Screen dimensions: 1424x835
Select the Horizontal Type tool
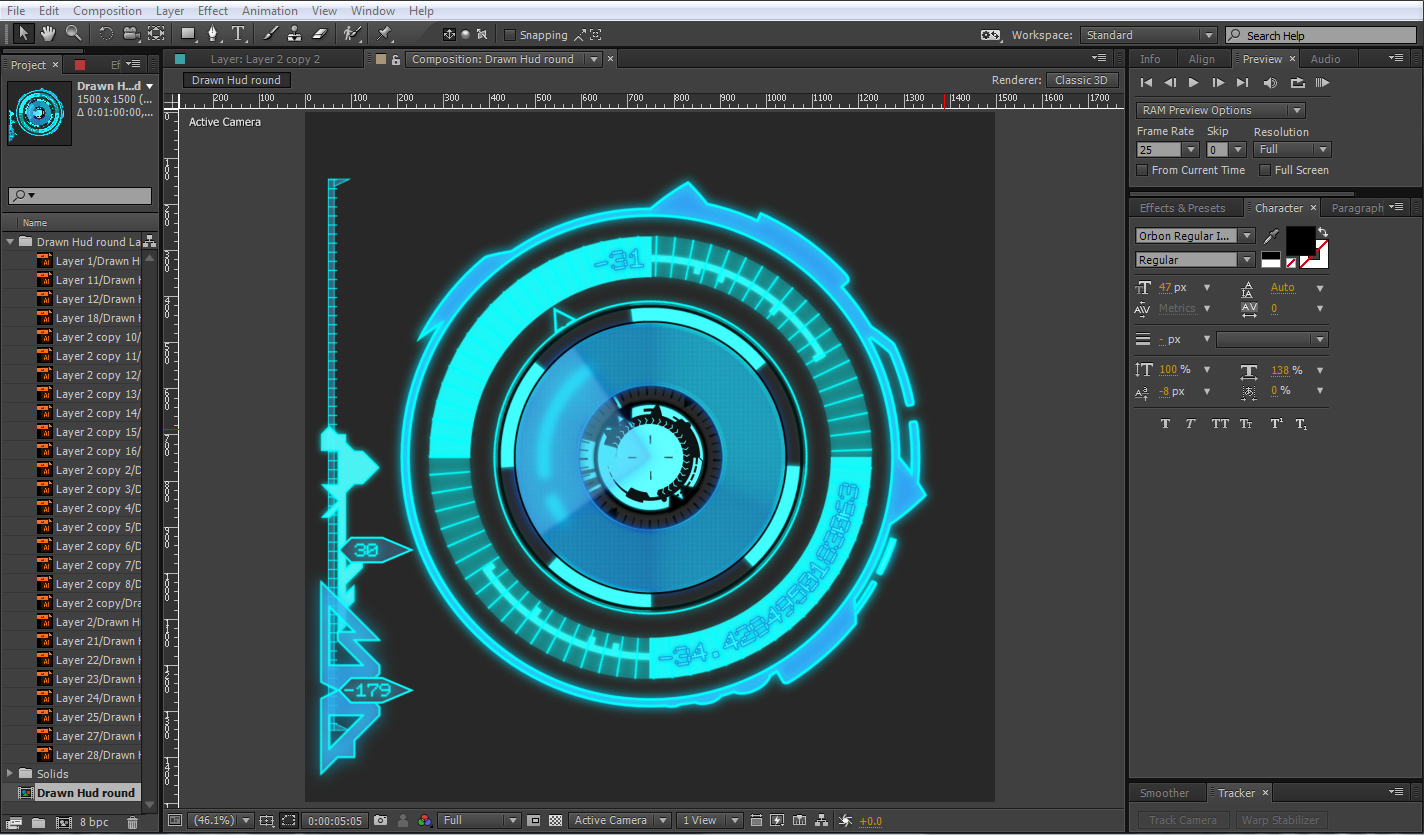coord(239,33)
